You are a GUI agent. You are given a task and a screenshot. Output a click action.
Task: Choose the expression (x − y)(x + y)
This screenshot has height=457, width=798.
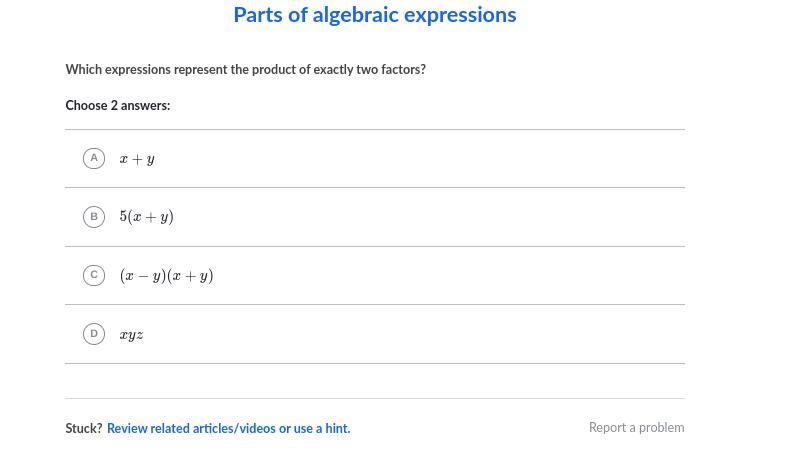166,276
